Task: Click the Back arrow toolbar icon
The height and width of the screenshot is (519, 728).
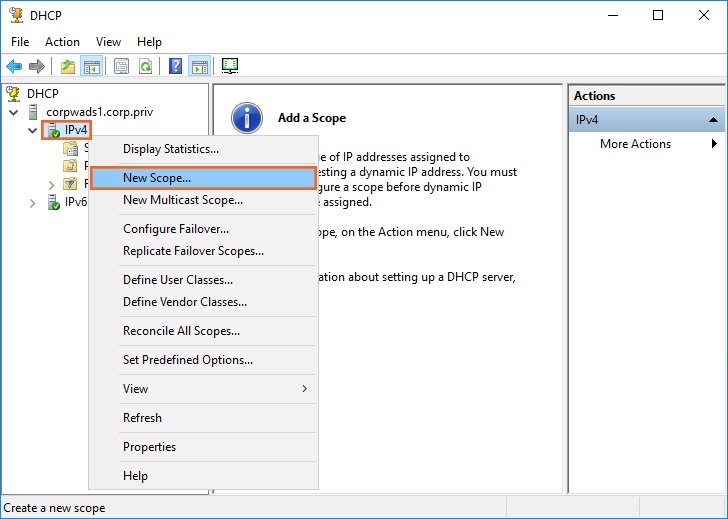Action: pos(14,67)
